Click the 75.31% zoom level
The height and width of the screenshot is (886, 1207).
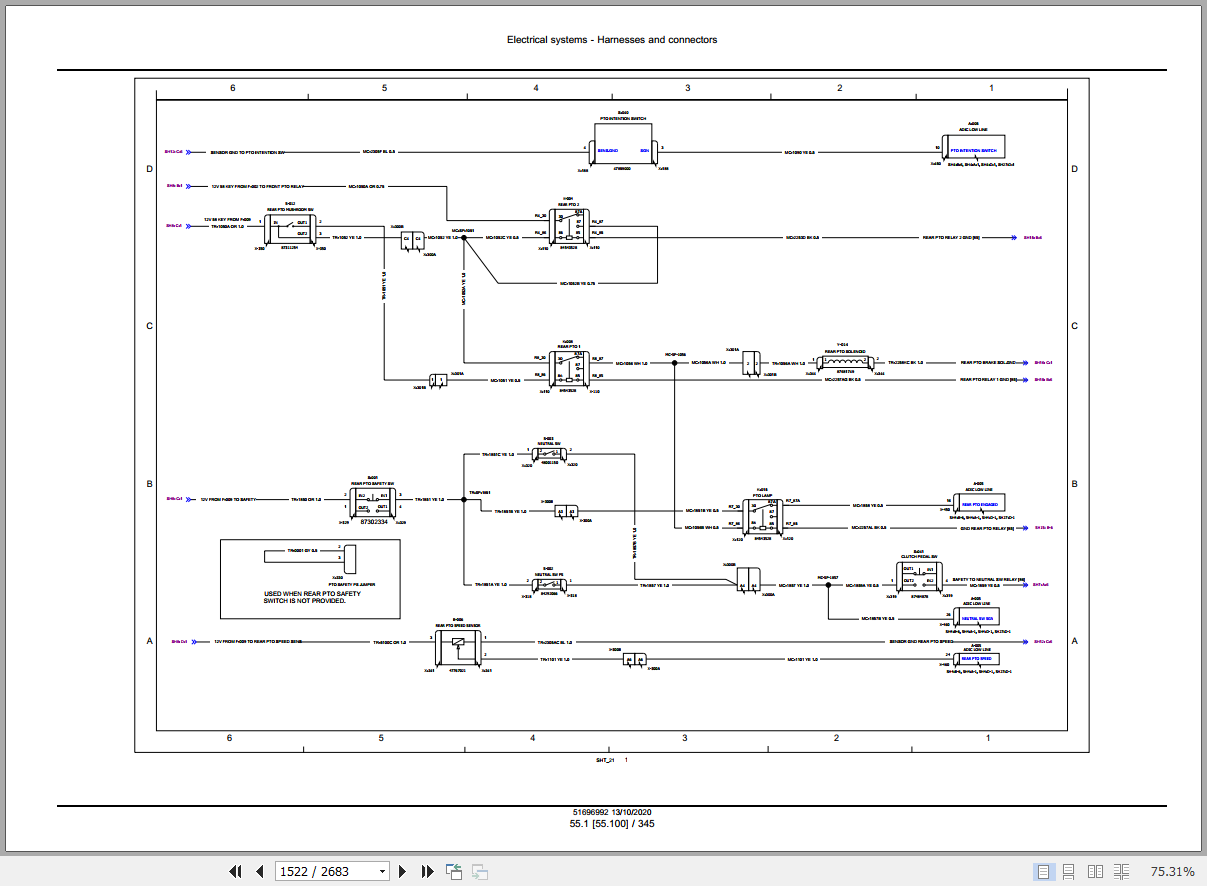click(x=1172, y=871)
